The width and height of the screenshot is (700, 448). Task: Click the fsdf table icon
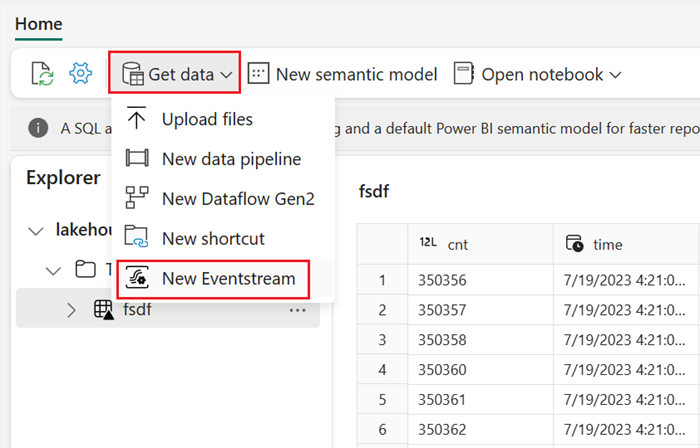point(104,310)
